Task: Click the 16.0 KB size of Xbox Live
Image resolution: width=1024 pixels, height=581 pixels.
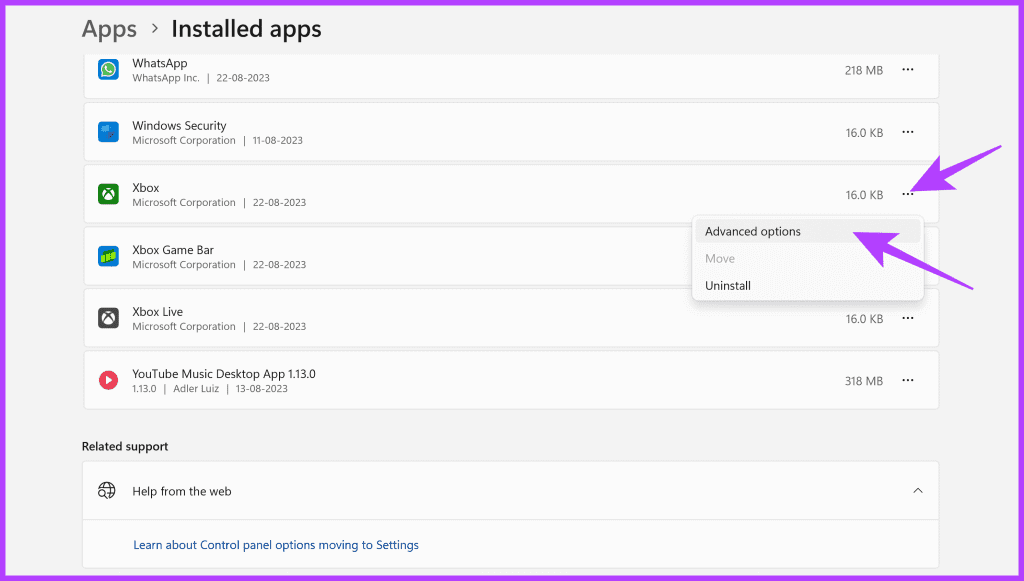Action: 864,319
